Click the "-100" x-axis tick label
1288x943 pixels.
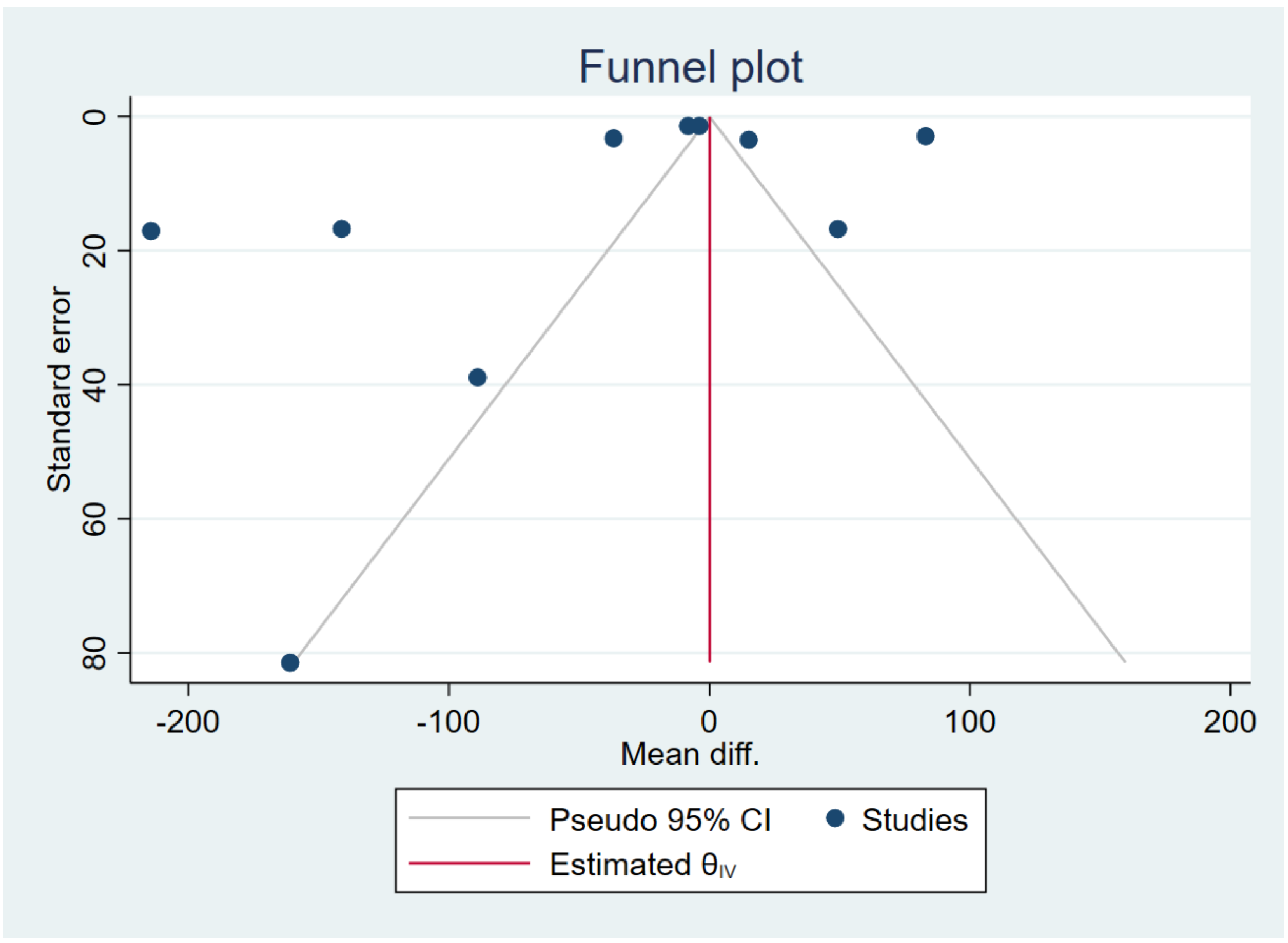pyautogui.click(x=448, y=722)
